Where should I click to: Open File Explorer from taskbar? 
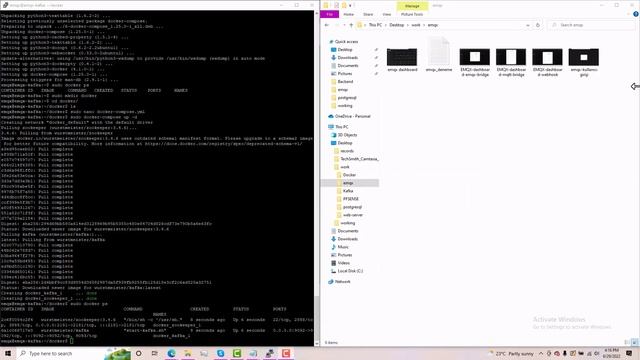click(188, 353)
